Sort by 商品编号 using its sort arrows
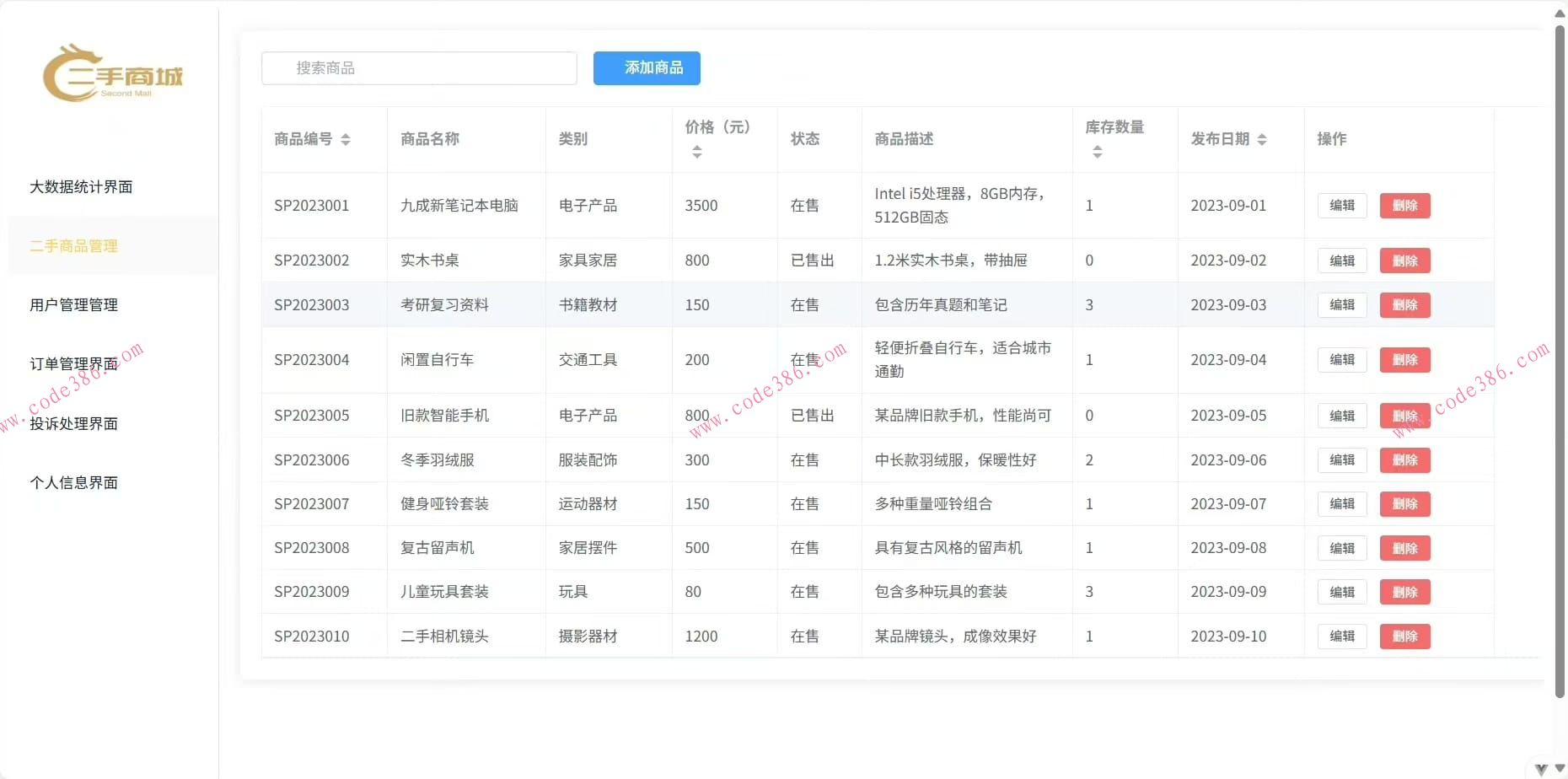This screenshot has width=1568, height=779. (x=346, y=139)
